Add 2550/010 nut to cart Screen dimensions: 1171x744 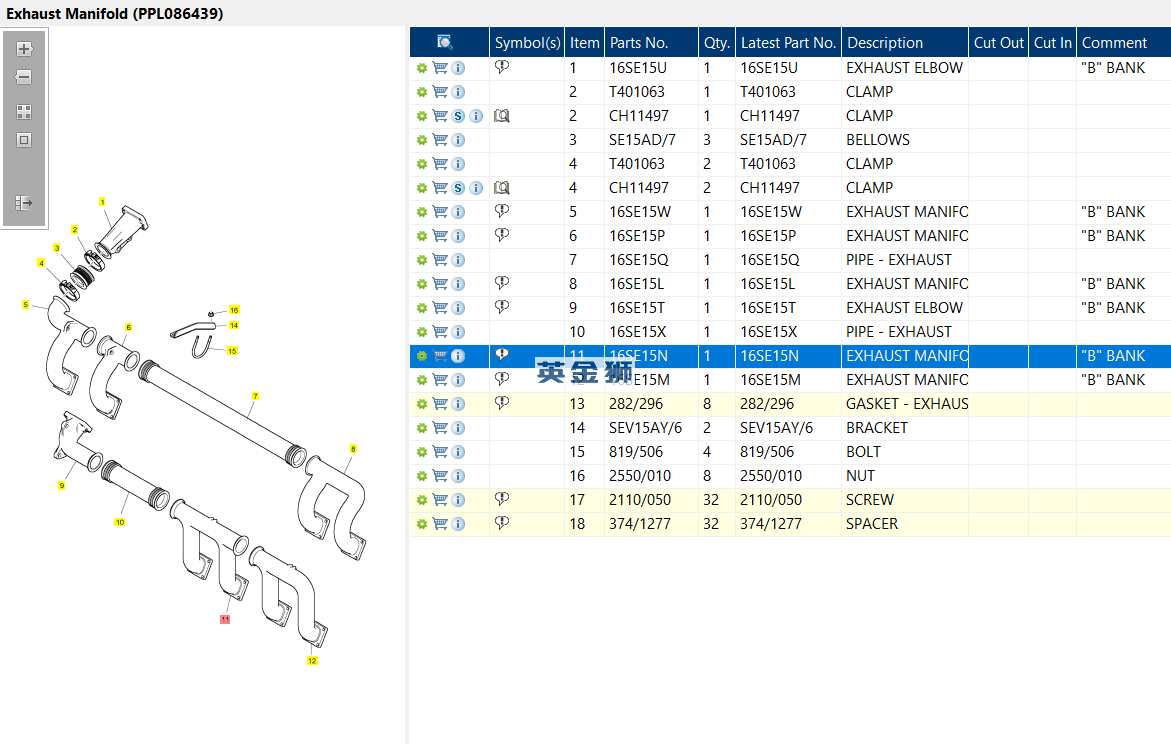click(x=440, y=476)
